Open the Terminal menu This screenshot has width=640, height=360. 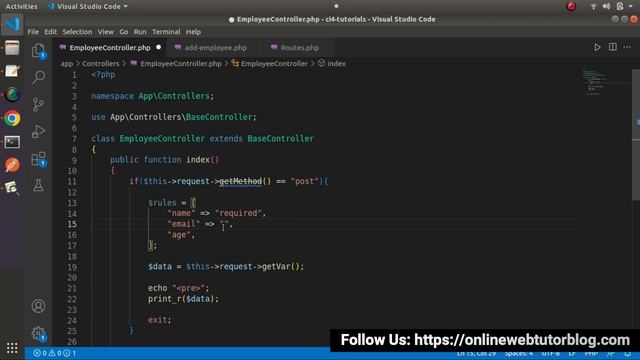point(166,32)
